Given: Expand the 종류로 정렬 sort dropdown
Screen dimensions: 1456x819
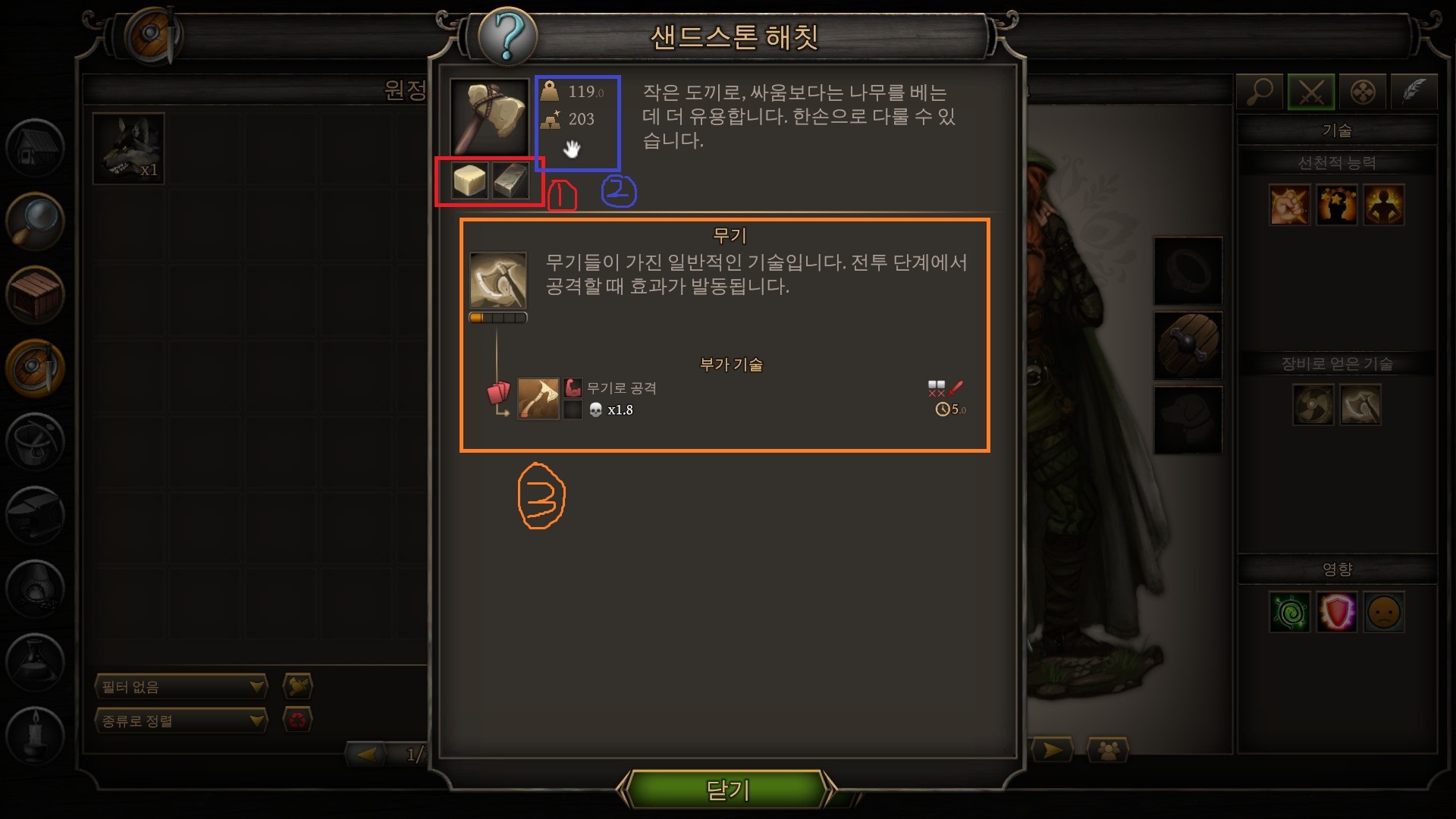Looking at the screenshot, I should point(181,720).
